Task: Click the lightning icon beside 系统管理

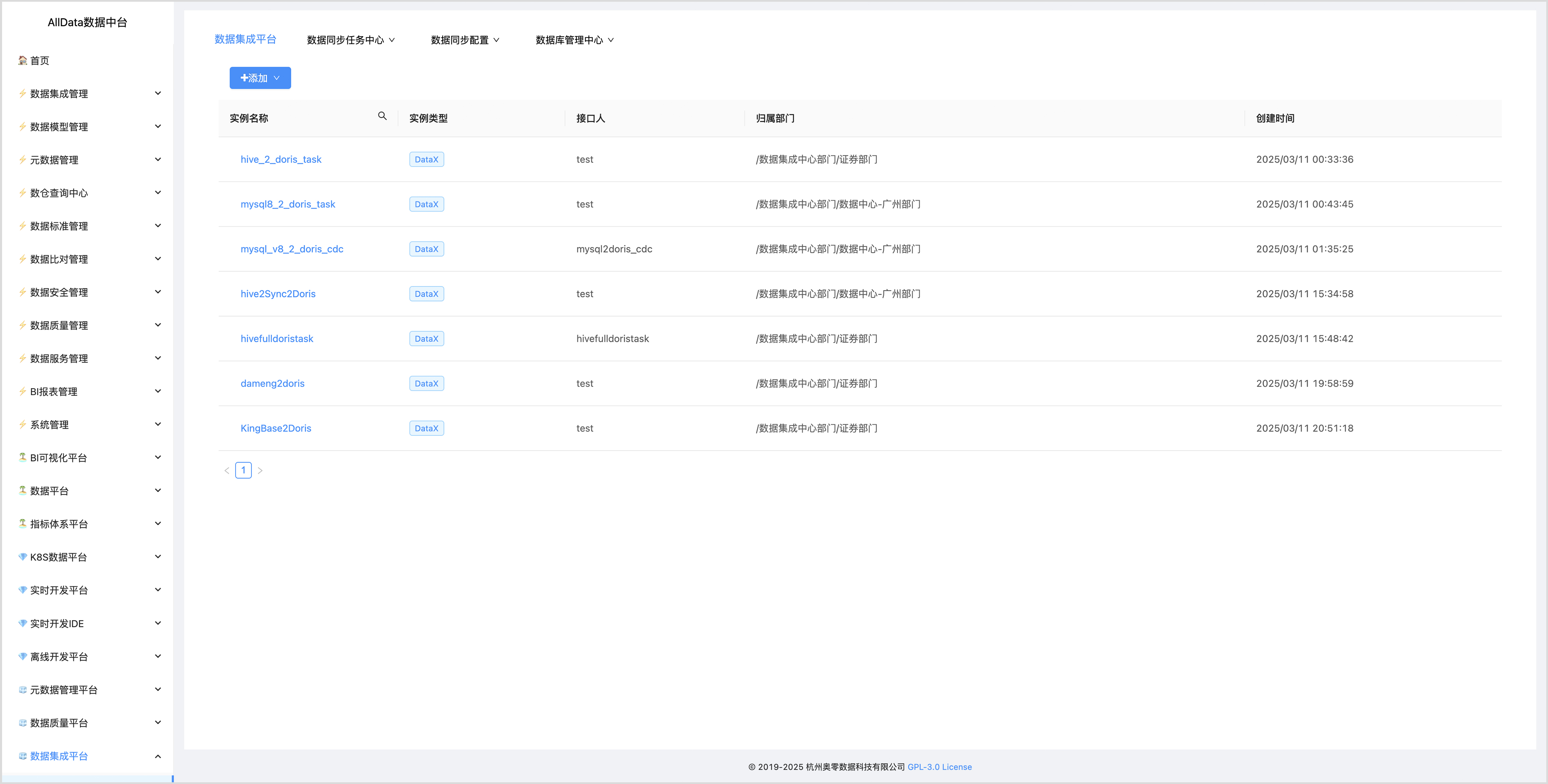Action: point(23,424)
